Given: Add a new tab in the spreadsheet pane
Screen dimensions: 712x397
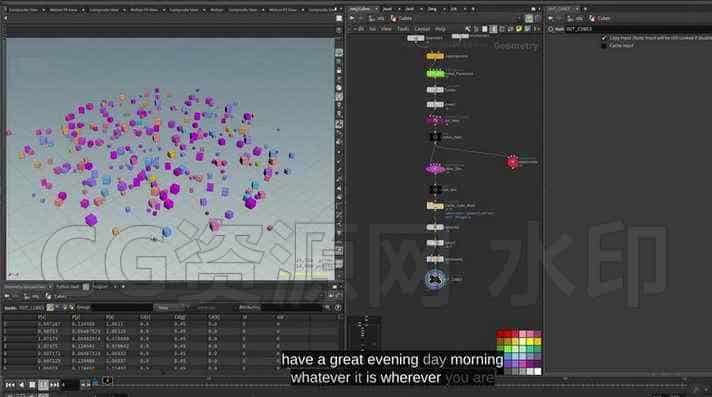Looking at the screenshot, I should [x=124, y=287].
